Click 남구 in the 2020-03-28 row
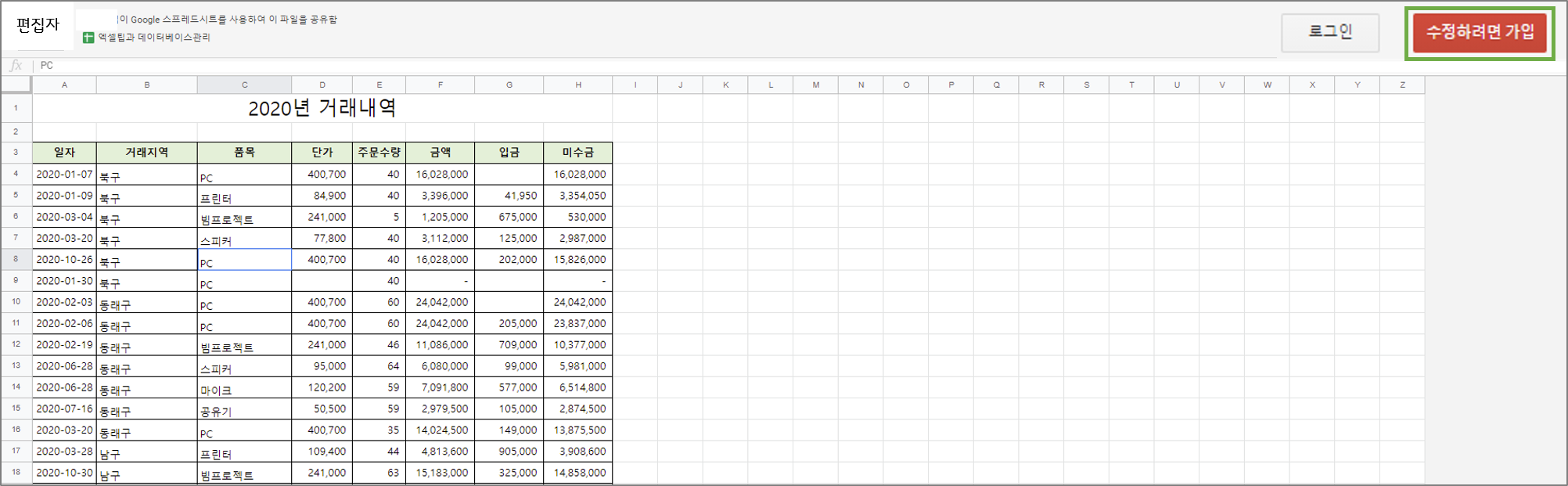1568x486 pixels. (x=147, y=452)
